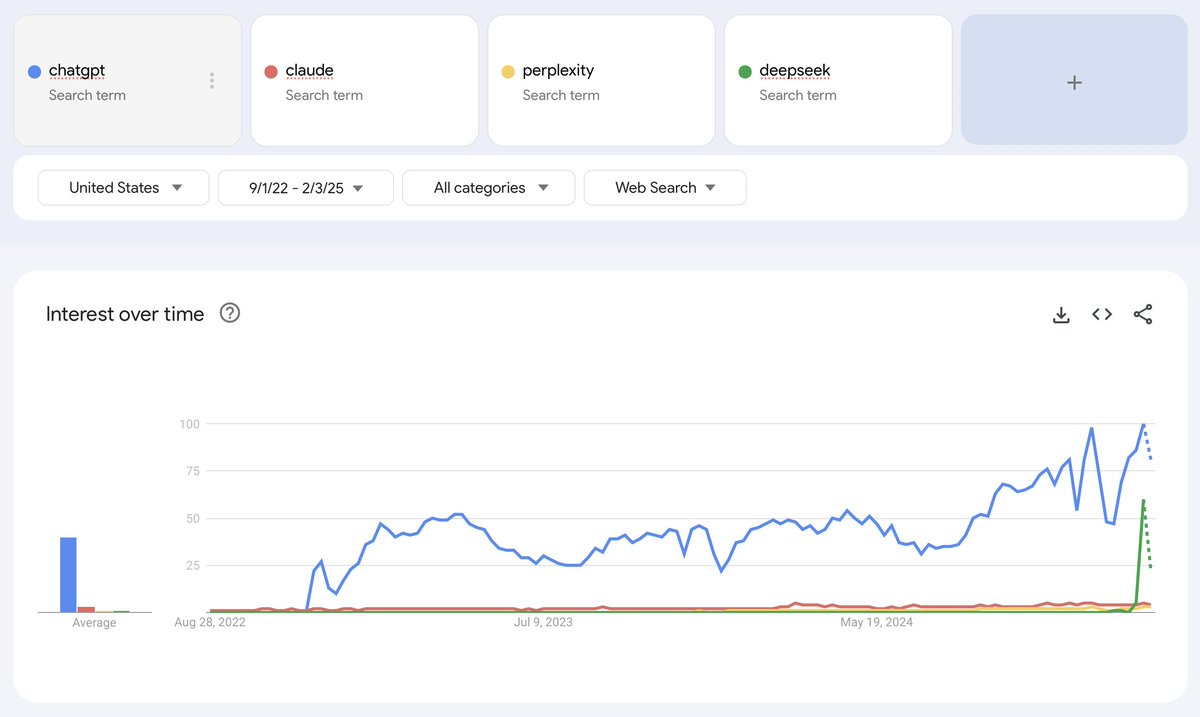
Task: Expand the 9/1/22 - 2/3/25 date range
Action: [305, 188]
